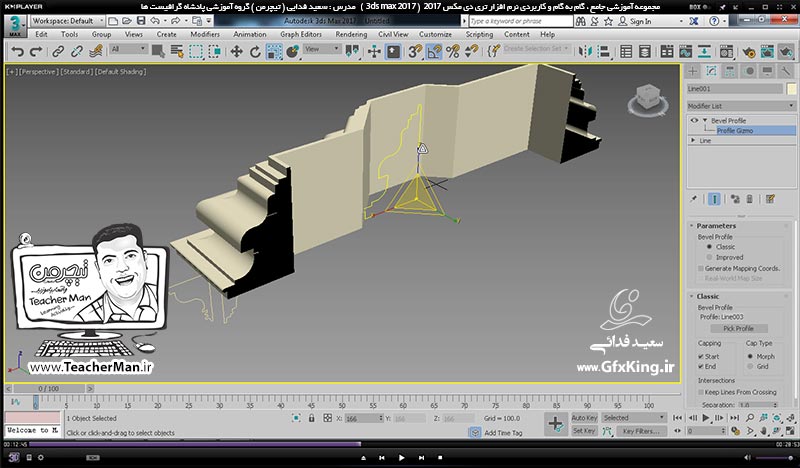
Task: Select the Rectangular Selection Region tool
Action: click(x=196, y=52)
